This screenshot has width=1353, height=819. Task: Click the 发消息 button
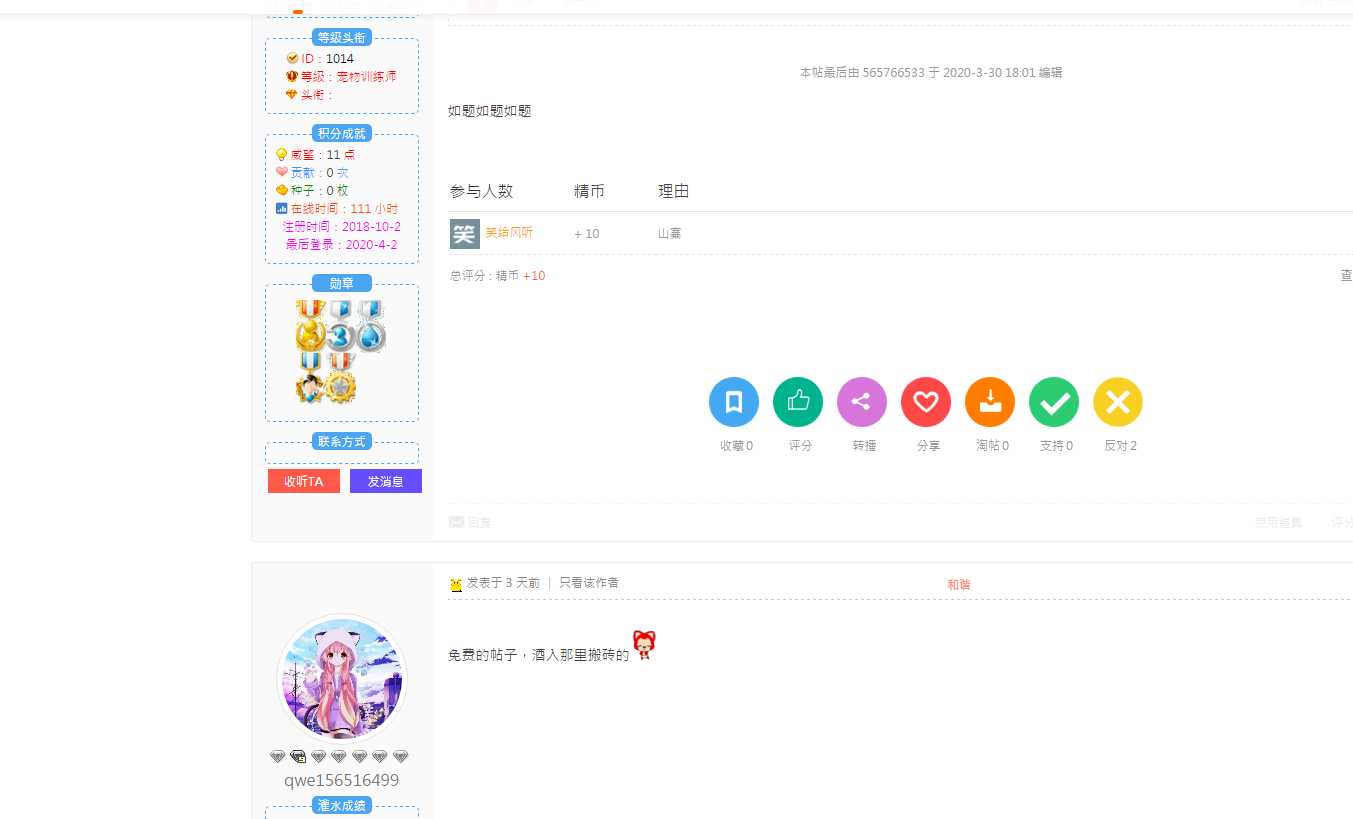click(x=386, y=481)
